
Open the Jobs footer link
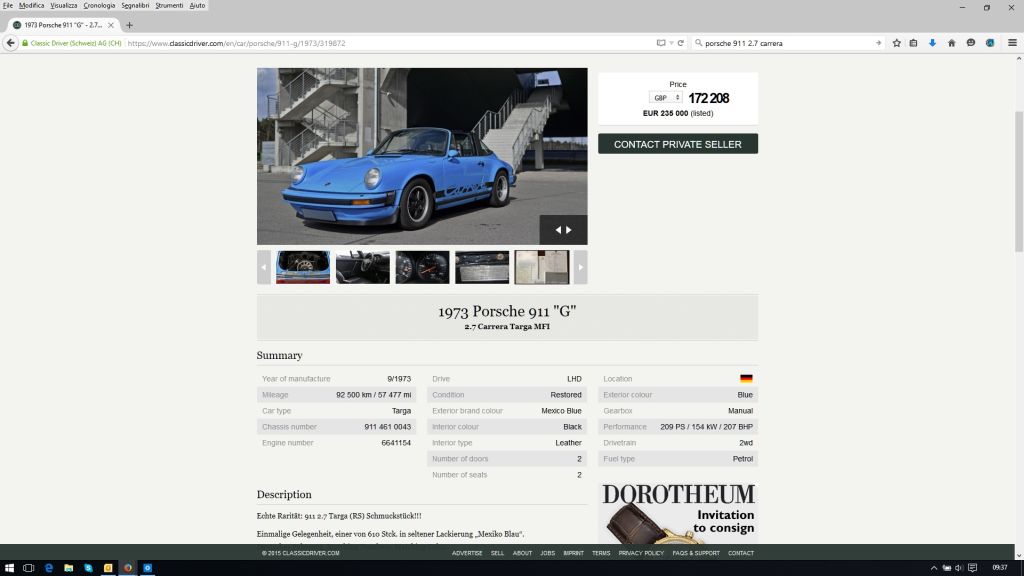point(547,553)
